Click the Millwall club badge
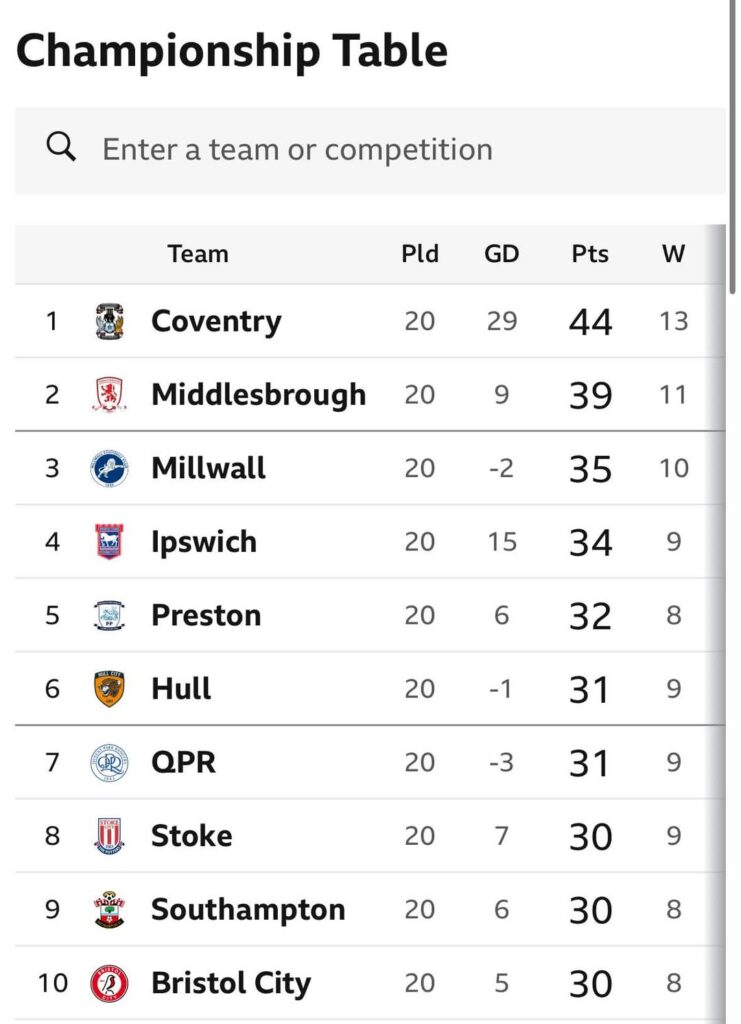741x1024 pixels. [x=109, y=468]
